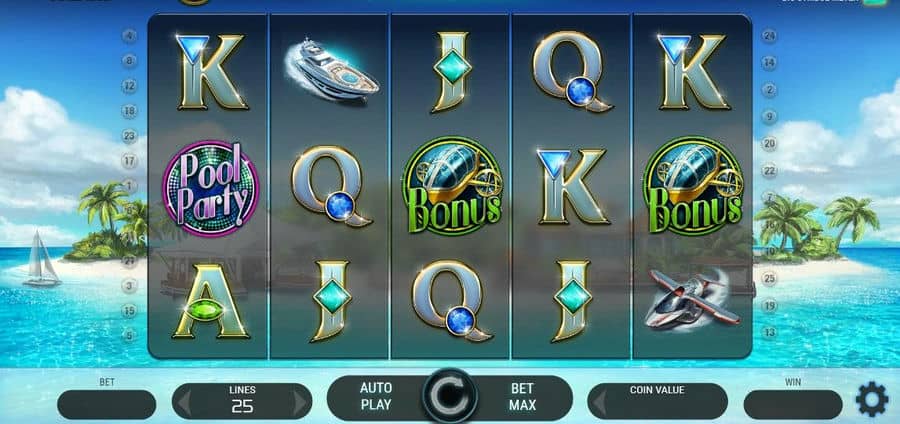Start Auto Play
900x424 pixels.
click(x=376, y=396)
